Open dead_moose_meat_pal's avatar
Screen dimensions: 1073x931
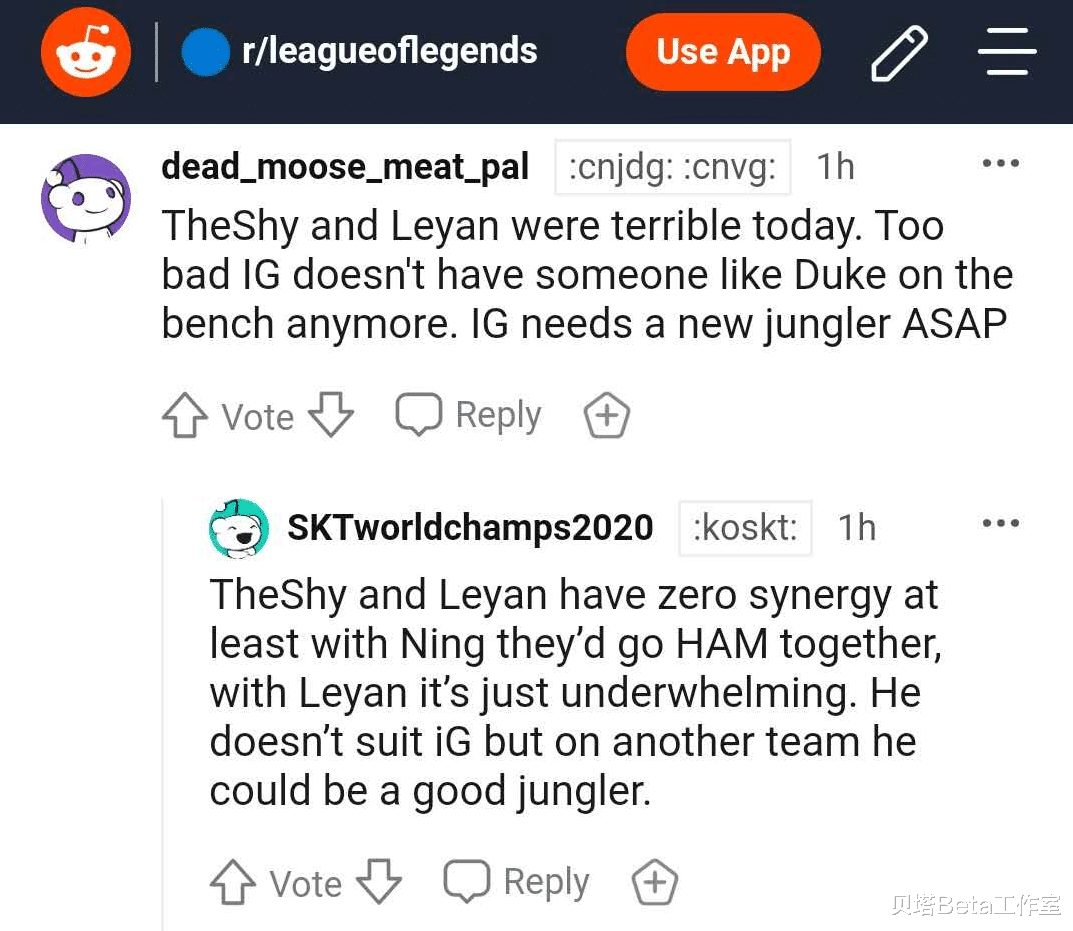click(85, 198)
